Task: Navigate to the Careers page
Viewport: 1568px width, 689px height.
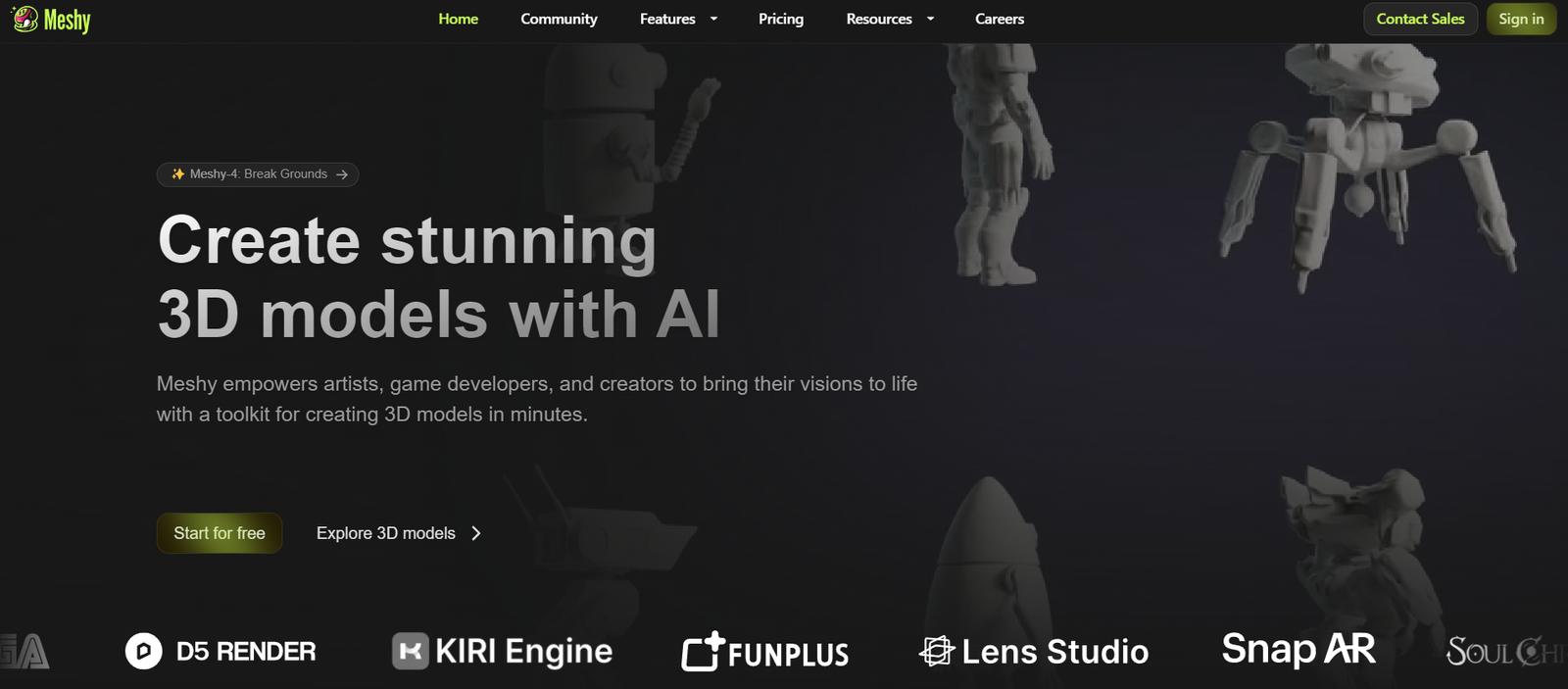Action: [x=999, y=19]
